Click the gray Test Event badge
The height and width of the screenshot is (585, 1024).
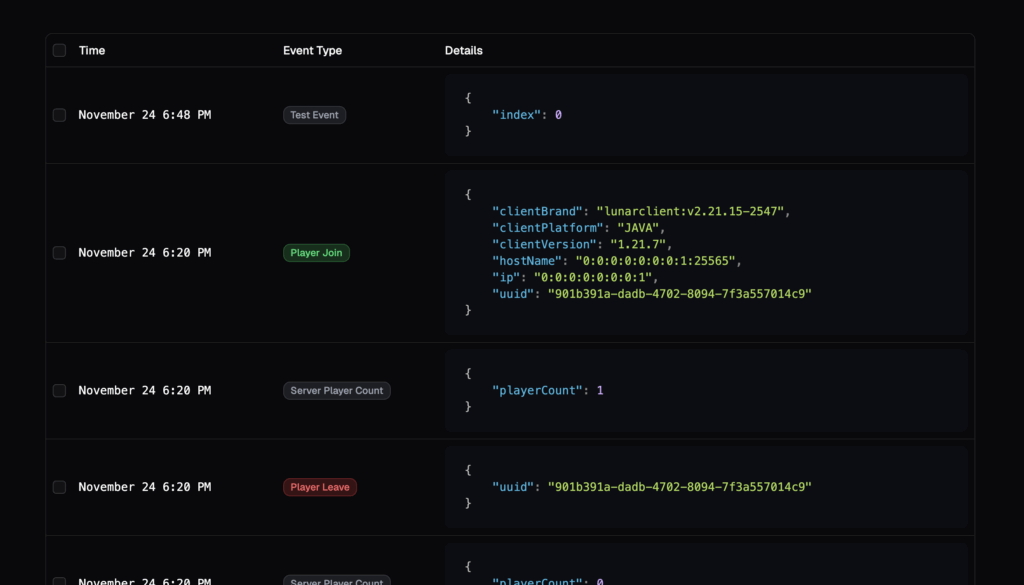pyautogui.click(x=314, y=115)
